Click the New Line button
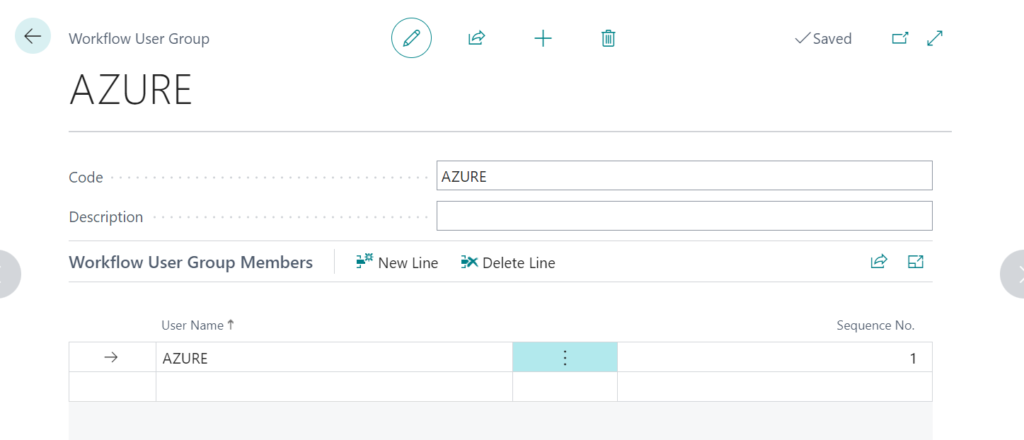This screenshot has width=1024, height=440. tap(397, 262)
